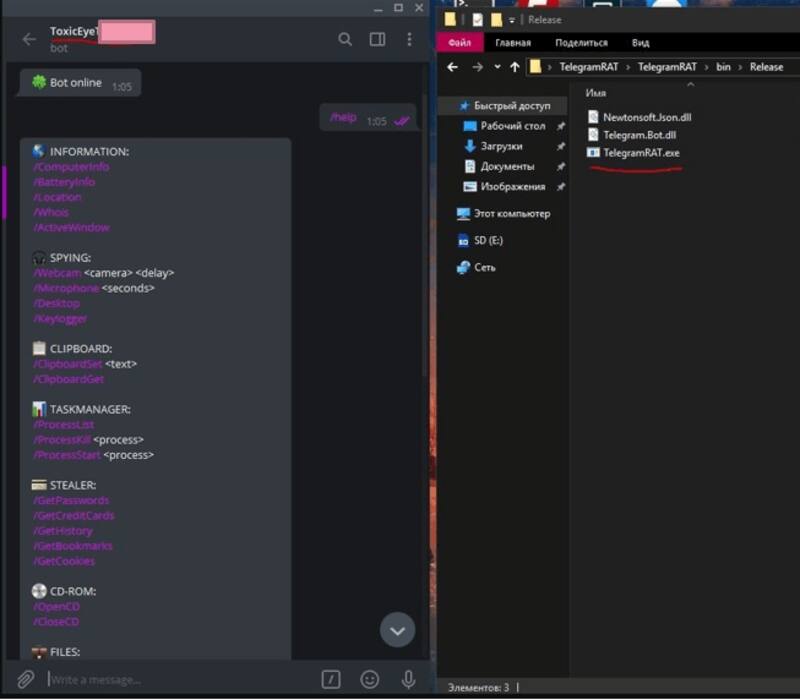This screenshot has width=800, height=700.
Task: Toggle the Telegram right side panel
Action: pos(377,39)
